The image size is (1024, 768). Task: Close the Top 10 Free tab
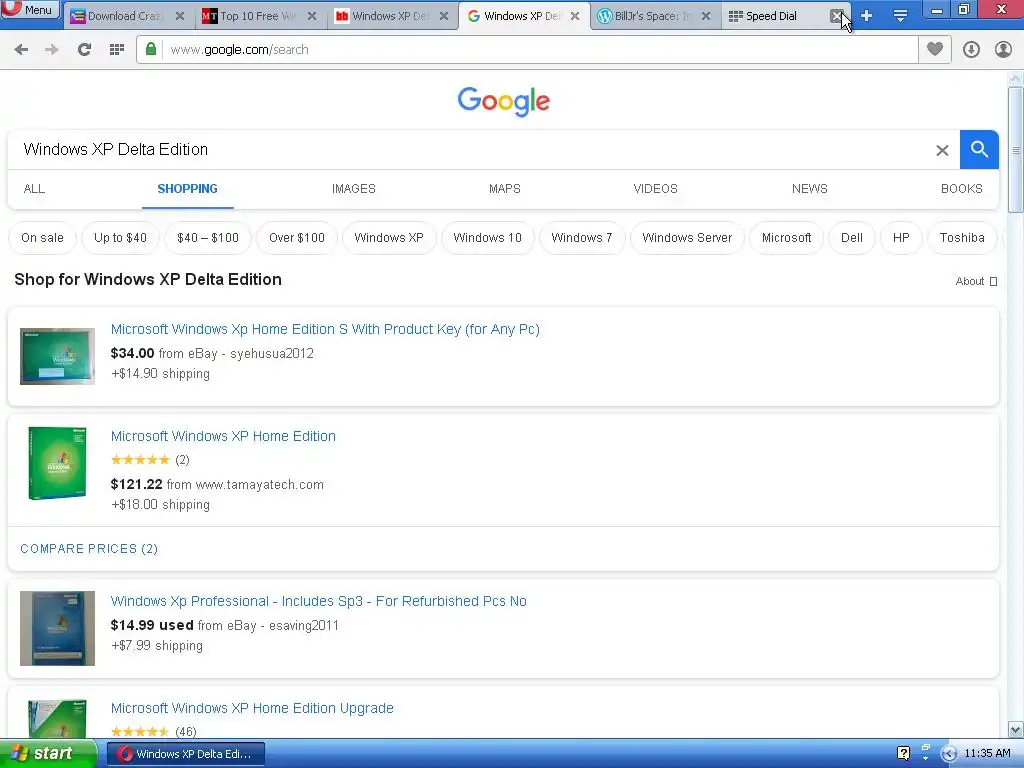point(312,16)
